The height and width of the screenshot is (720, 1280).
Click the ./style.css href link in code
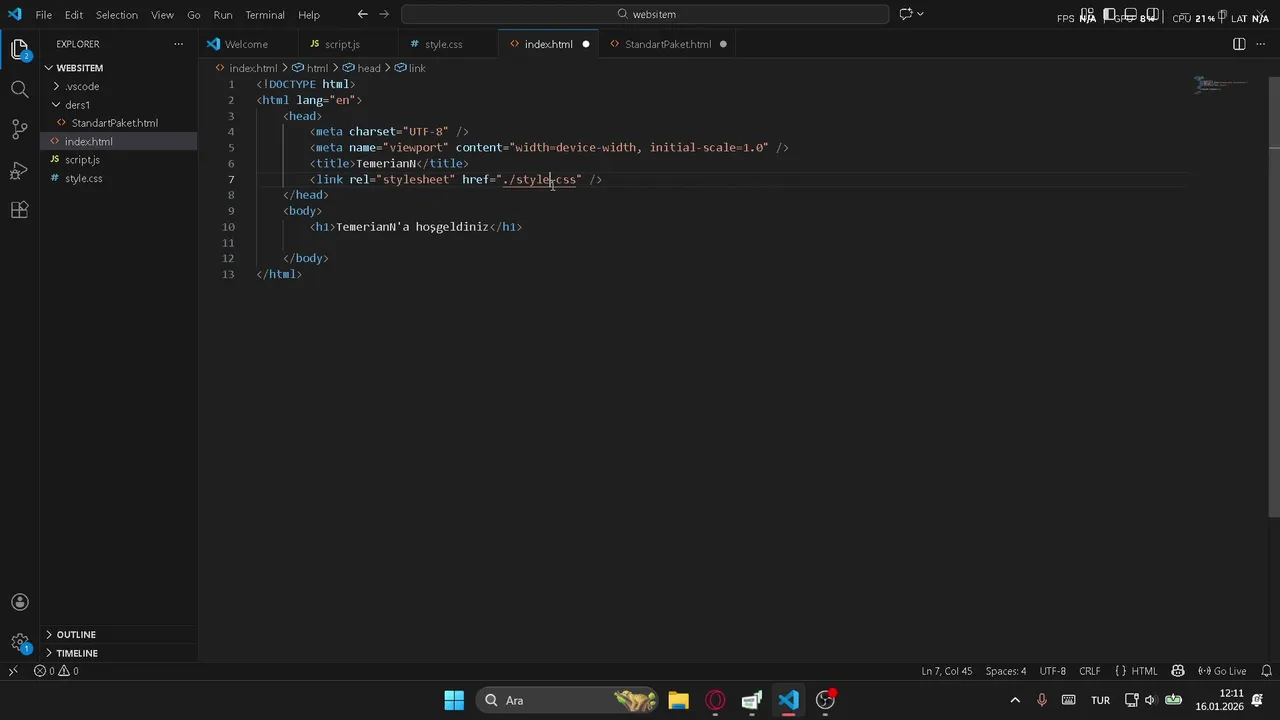540,179
